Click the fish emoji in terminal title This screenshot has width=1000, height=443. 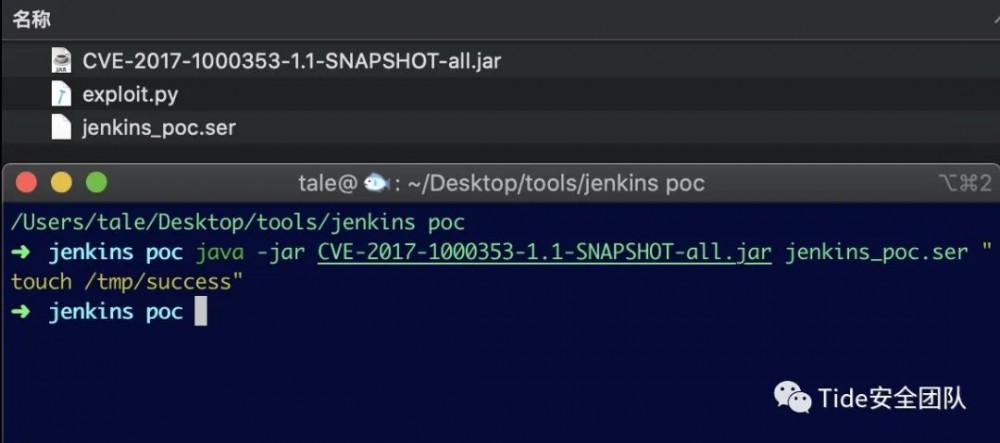tap(376, 184)
